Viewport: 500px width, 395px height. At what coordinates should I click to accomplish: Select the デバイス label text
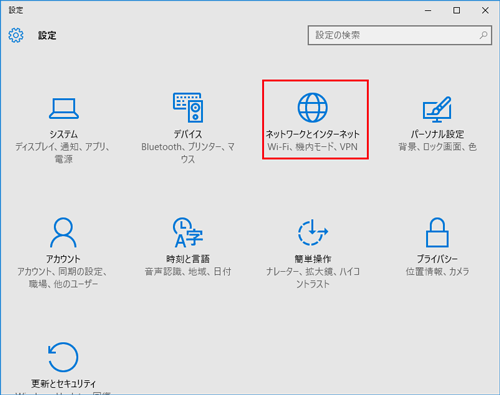(x=188, y=134)
